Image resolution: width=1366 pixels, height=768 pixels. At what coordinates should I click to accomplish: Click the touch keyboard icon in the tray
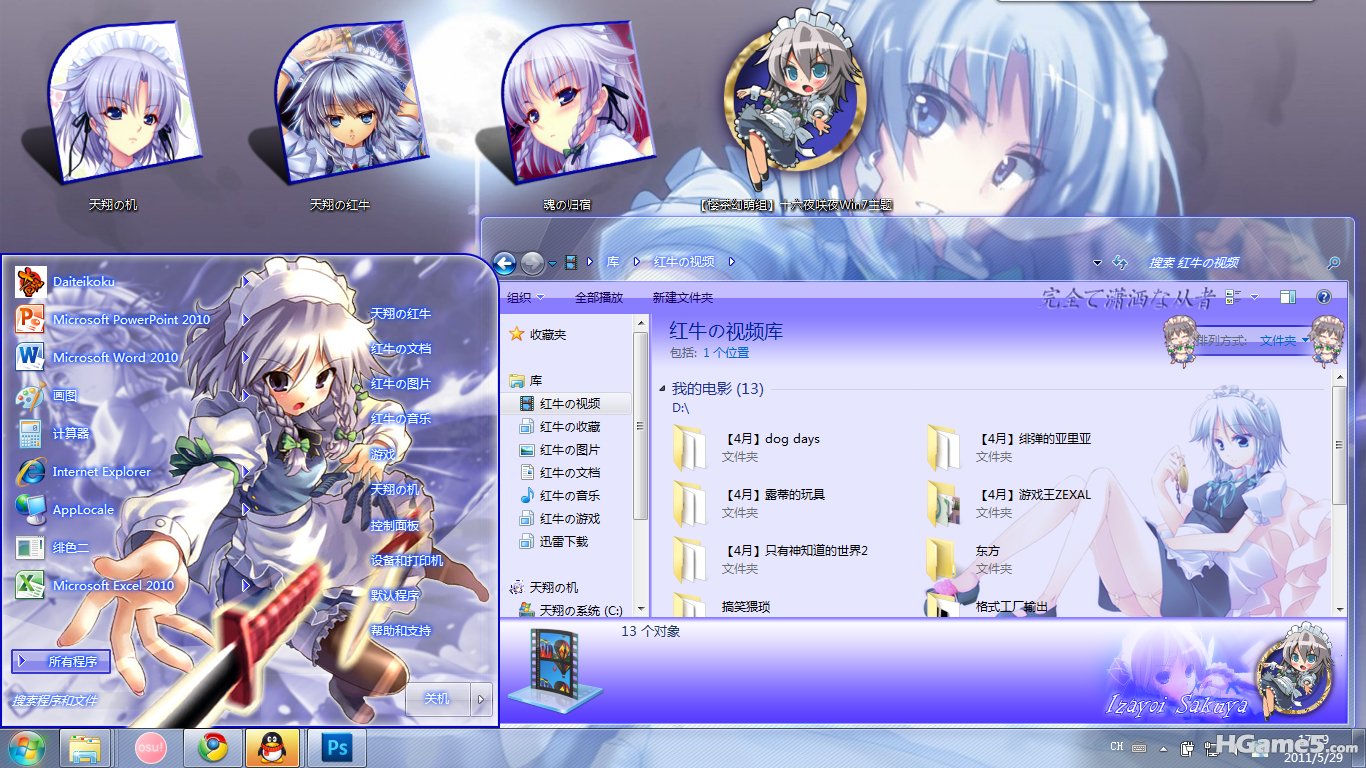[x=1140, y=748]
